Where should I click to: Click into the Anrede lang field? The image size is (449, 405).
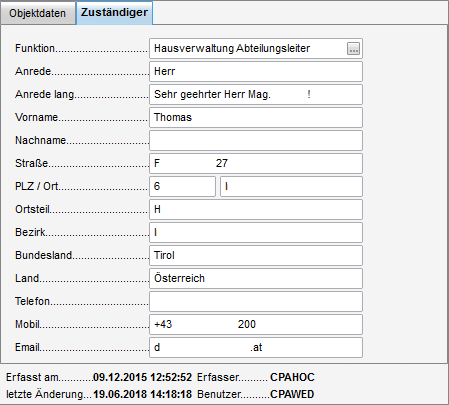point(256,95)
